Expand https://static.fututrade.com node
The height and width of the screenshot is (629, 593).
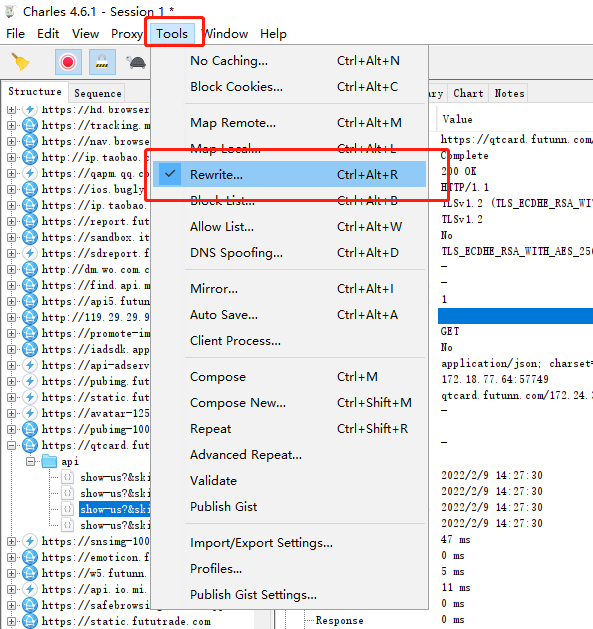click(x=11, y=621)
